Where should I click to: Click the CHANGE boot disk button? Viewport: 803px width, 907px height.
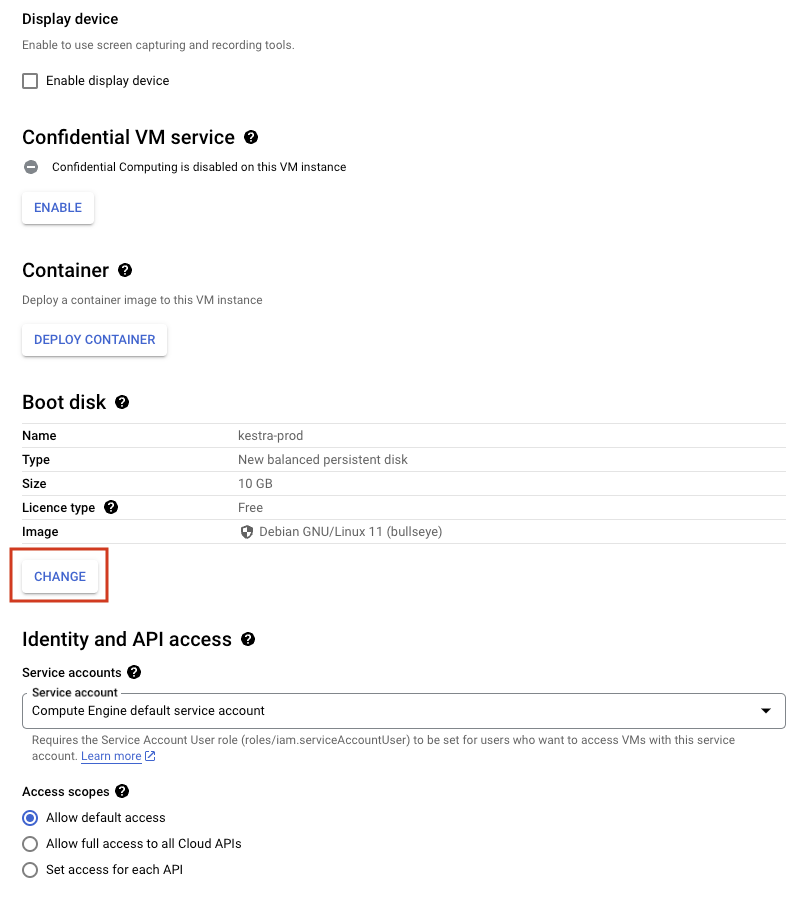click(x=60, y=577)
